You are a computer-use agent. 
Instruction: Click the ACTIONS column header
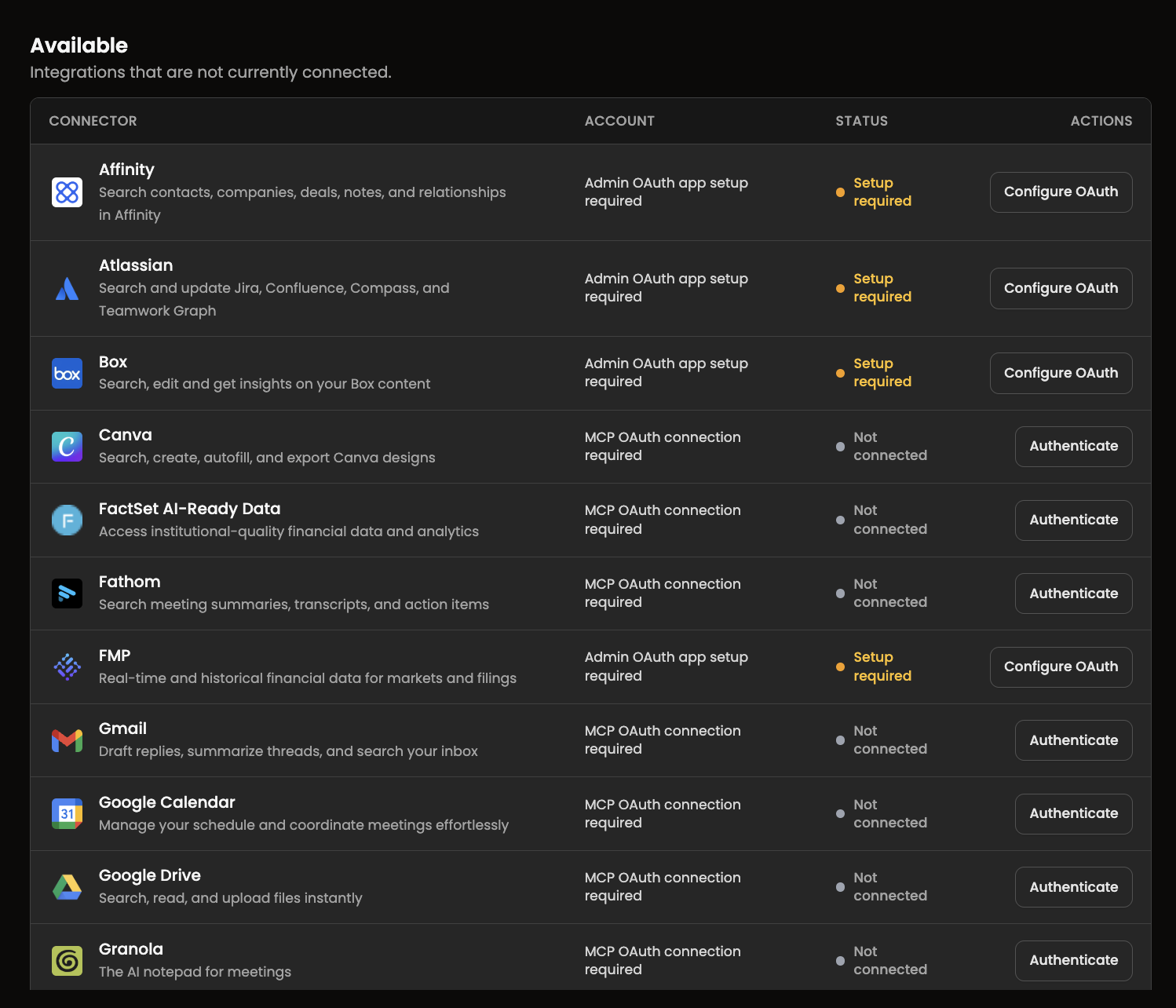click(1101, 121)
